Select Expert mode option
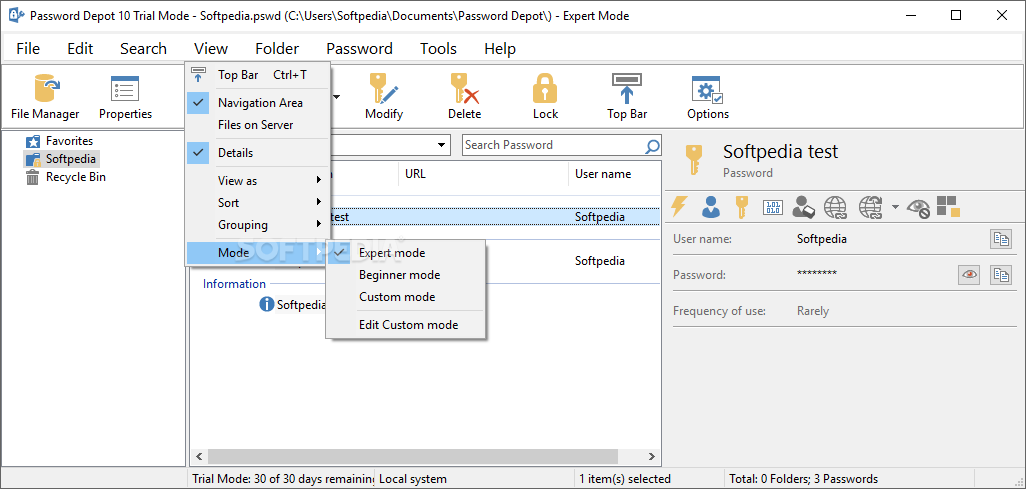Image resolution: width=1026 pixels, height=489 pixels. pos(406,253)
